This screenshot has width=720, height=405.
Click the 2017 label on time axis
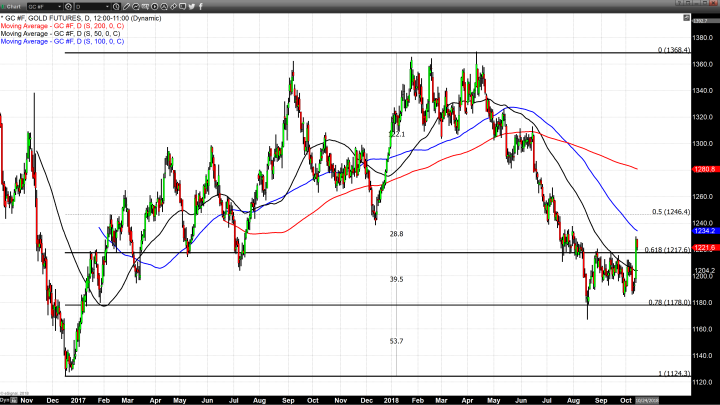(x=78, y=400)
